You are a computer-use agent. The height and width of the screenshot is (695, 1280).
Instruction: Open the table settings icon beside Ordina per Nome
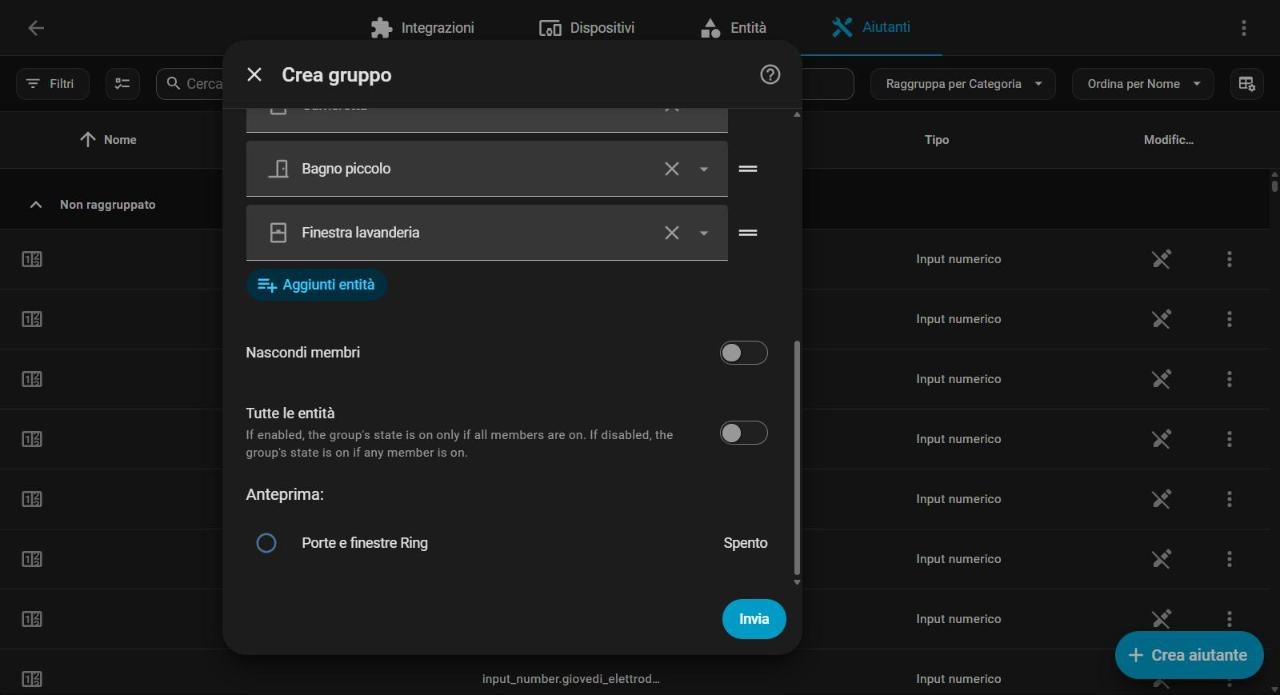pyautogui.click(x=1247, y=84)
